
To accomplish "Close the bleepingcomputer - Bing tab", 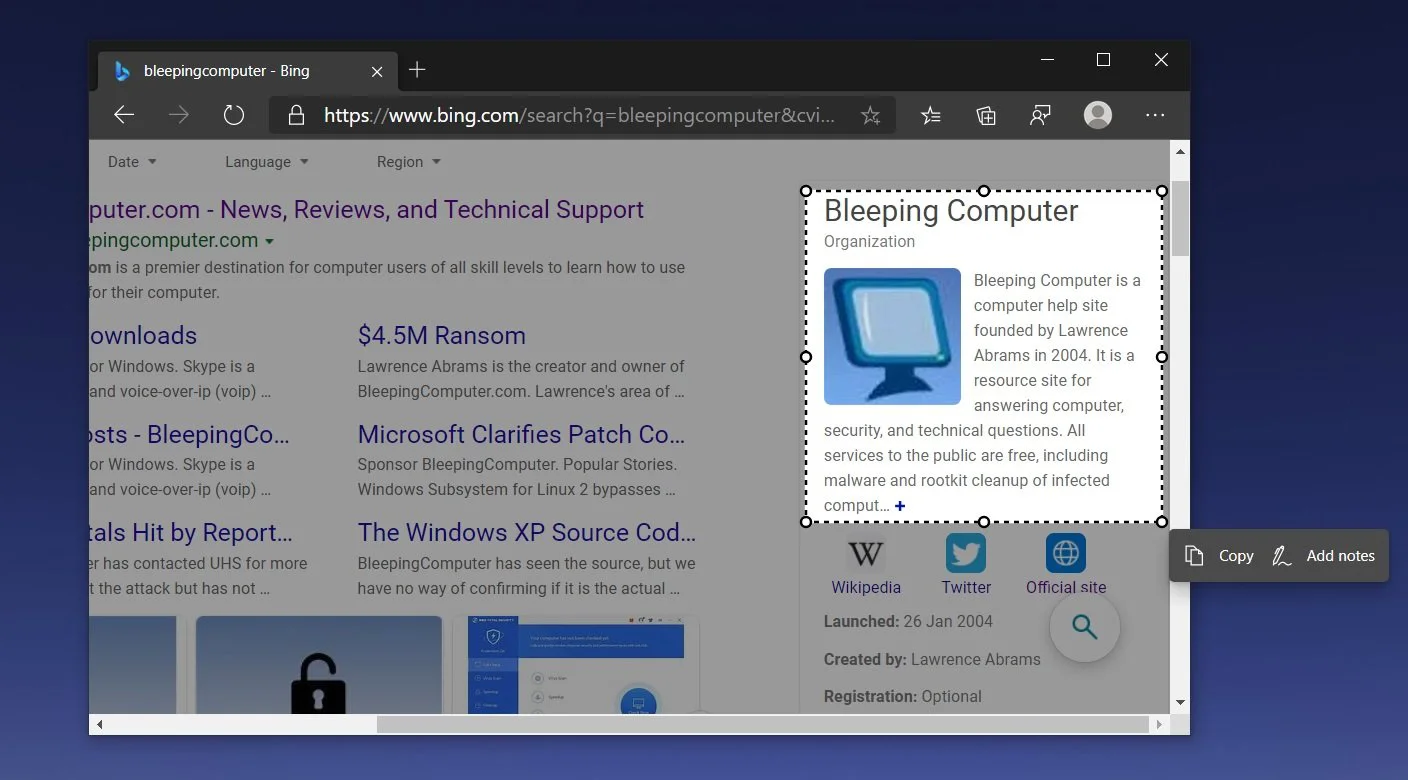I will click(x=377, y=71).
